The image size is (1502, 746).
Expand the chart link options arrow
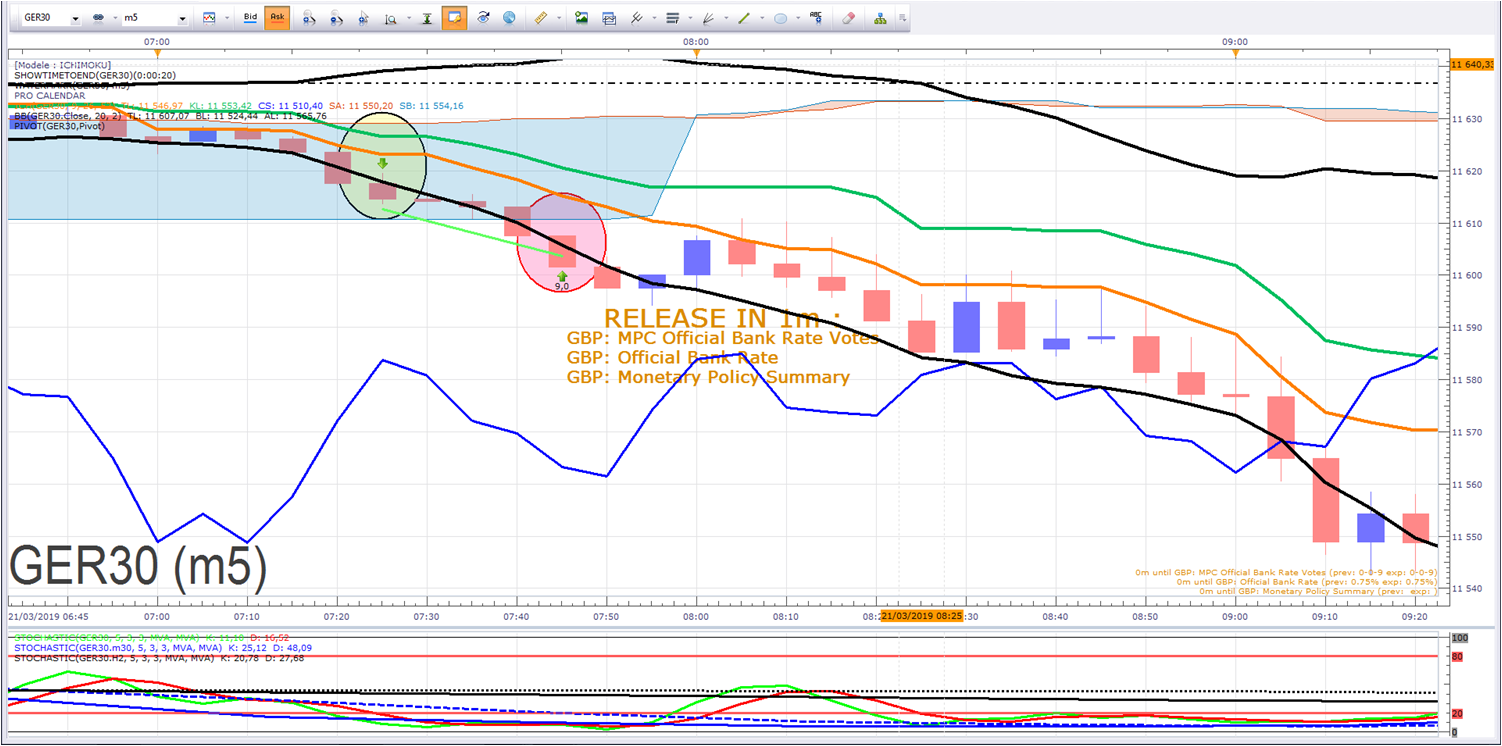coord(113,18)
